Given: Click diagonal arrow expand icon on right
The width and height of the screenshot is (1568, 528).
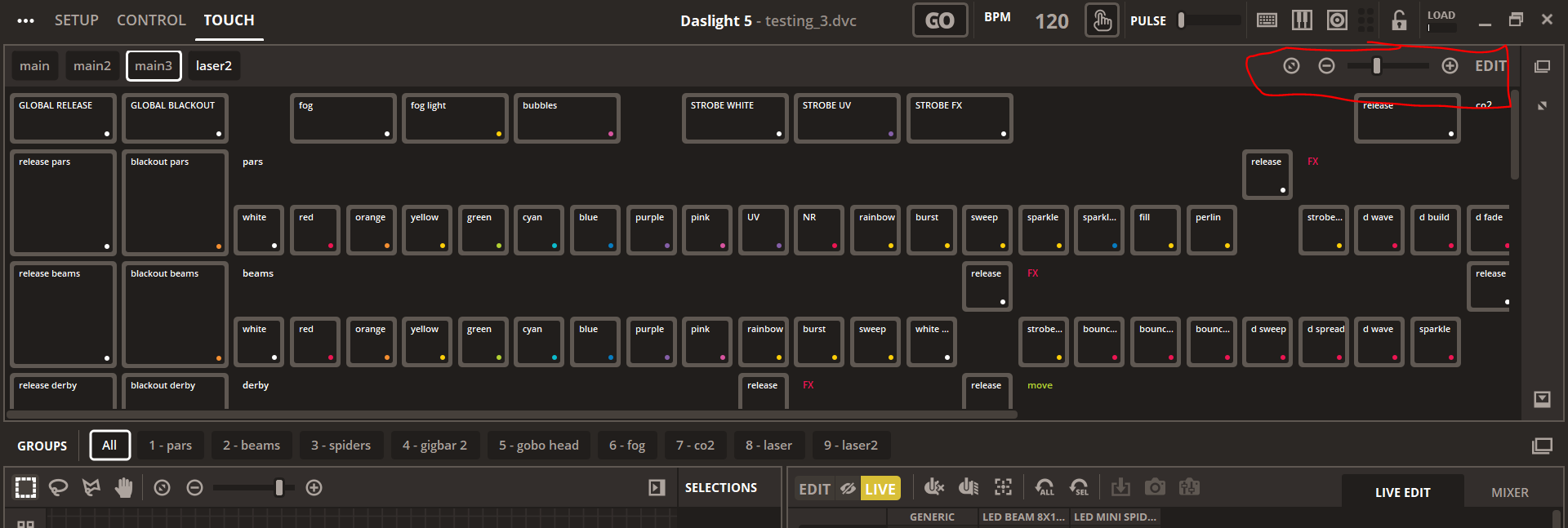Looking at the screenshot, I should [1542, 106].
